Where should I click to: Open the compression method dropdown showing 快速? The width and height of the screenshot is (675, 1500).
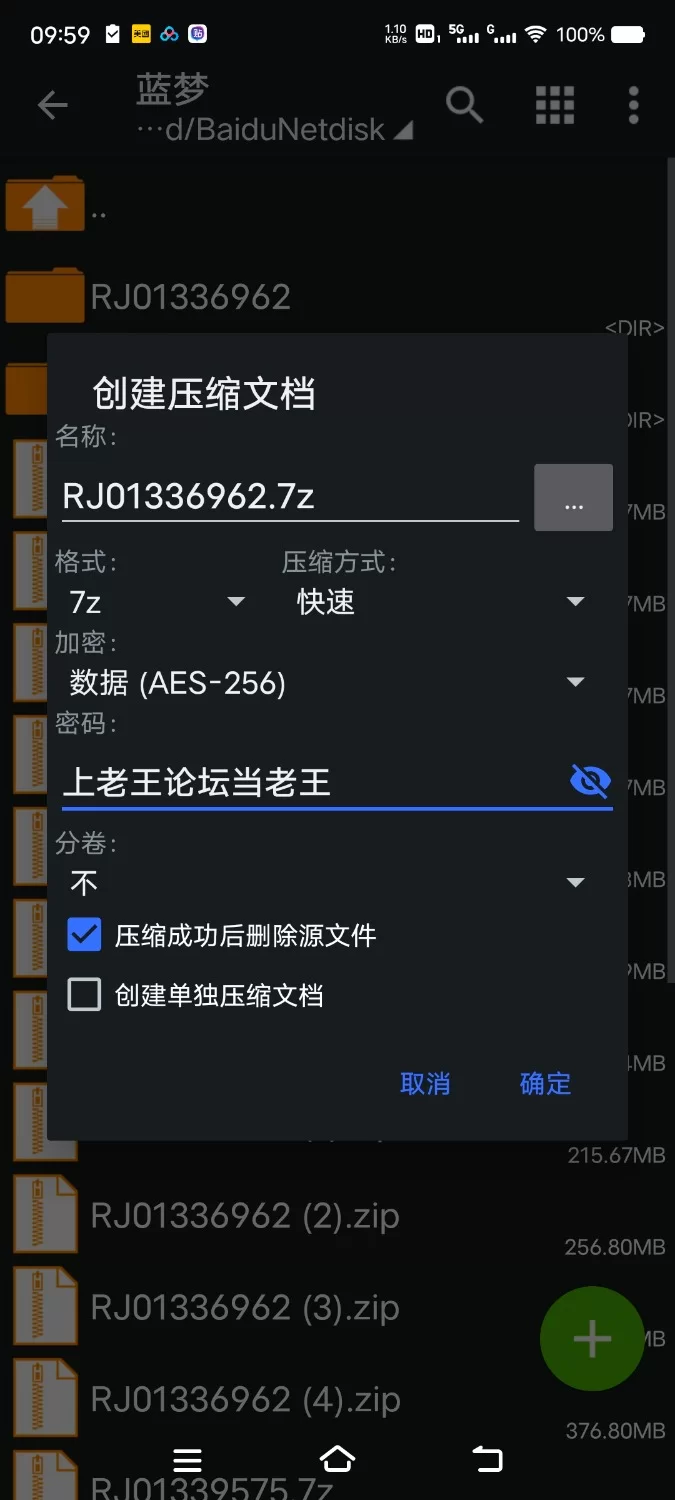(438, 601)
